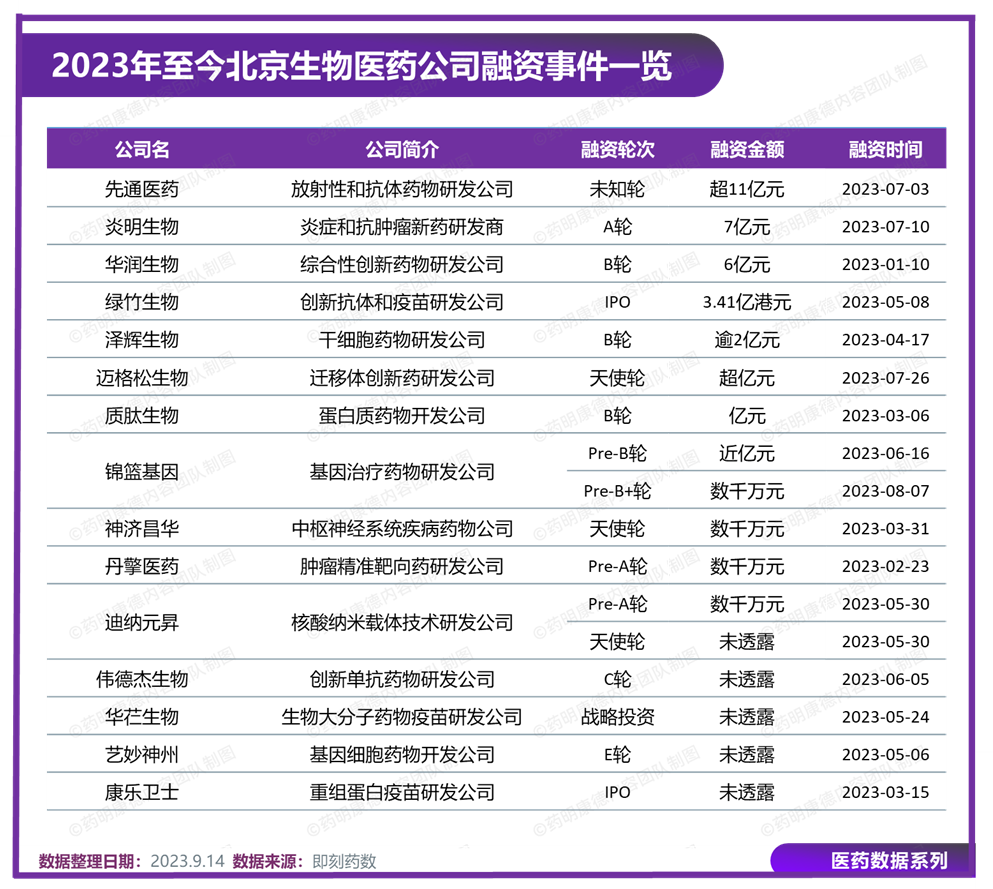
Task: Click description 放射性和抗体药物研发公司
Action: [x=402, y=189]
